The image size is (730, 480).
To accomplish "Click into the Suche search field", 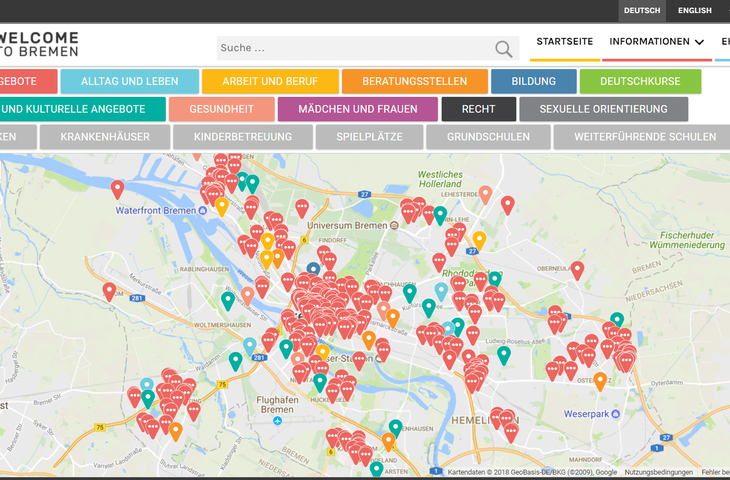I will 355,48.
